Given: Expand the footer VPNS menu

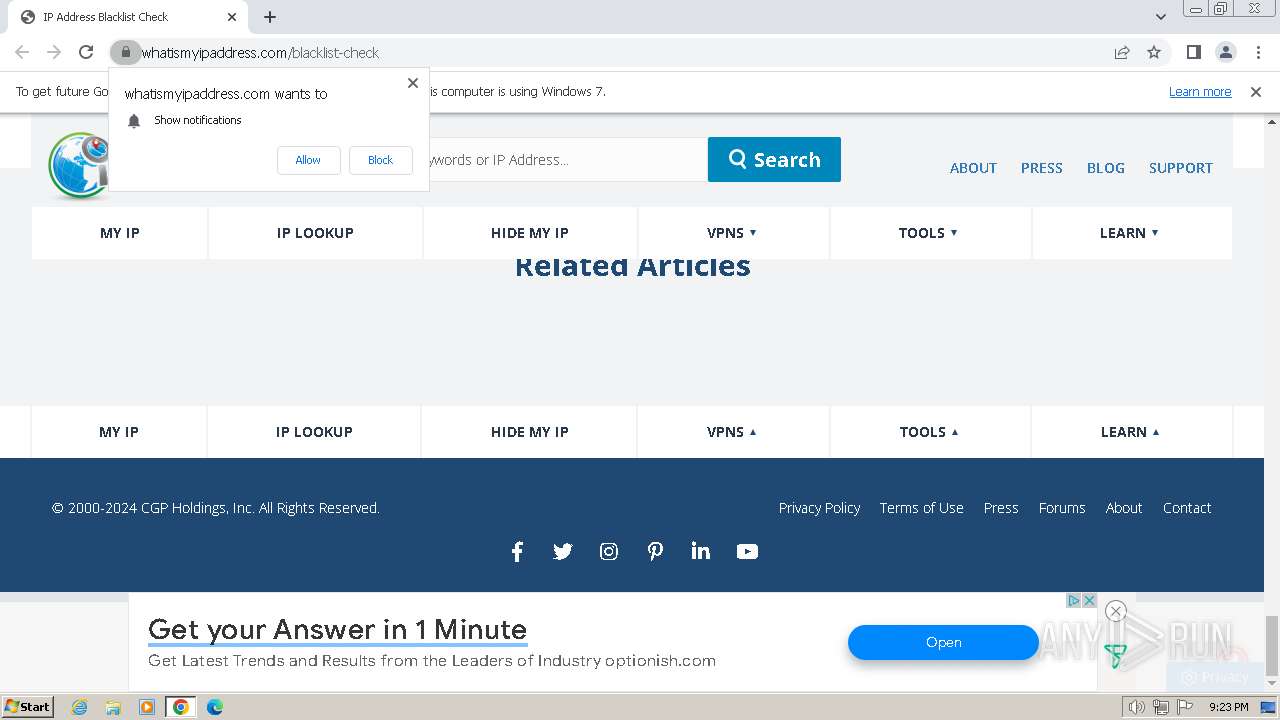Looking at the screenshot, I should 732,432.
